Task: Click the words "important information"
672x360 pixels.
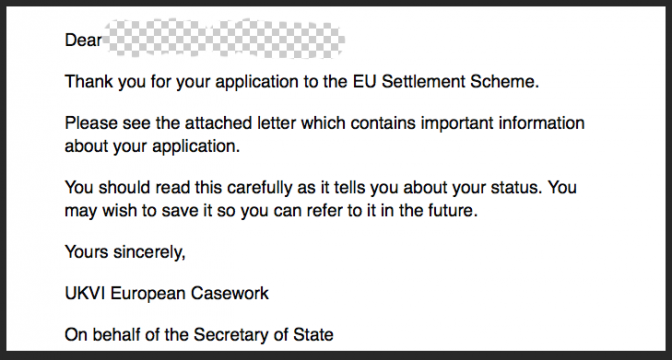Action: click(x=502, y=123)
